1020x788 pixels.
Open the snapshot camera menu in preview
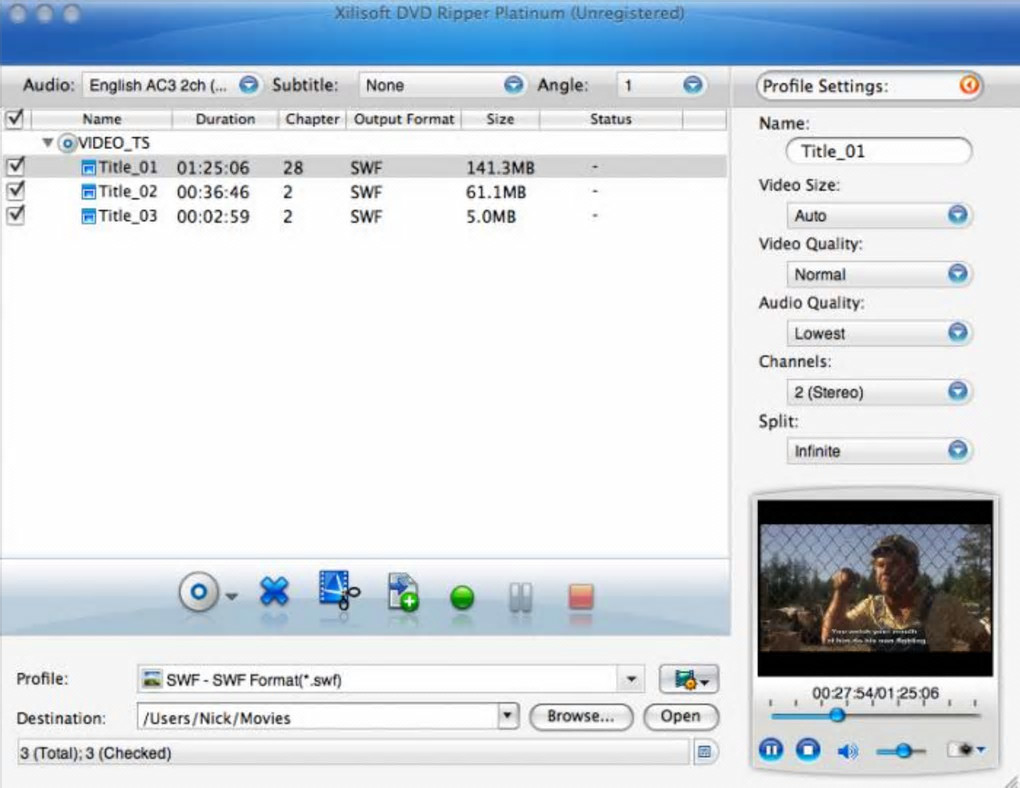966,750
